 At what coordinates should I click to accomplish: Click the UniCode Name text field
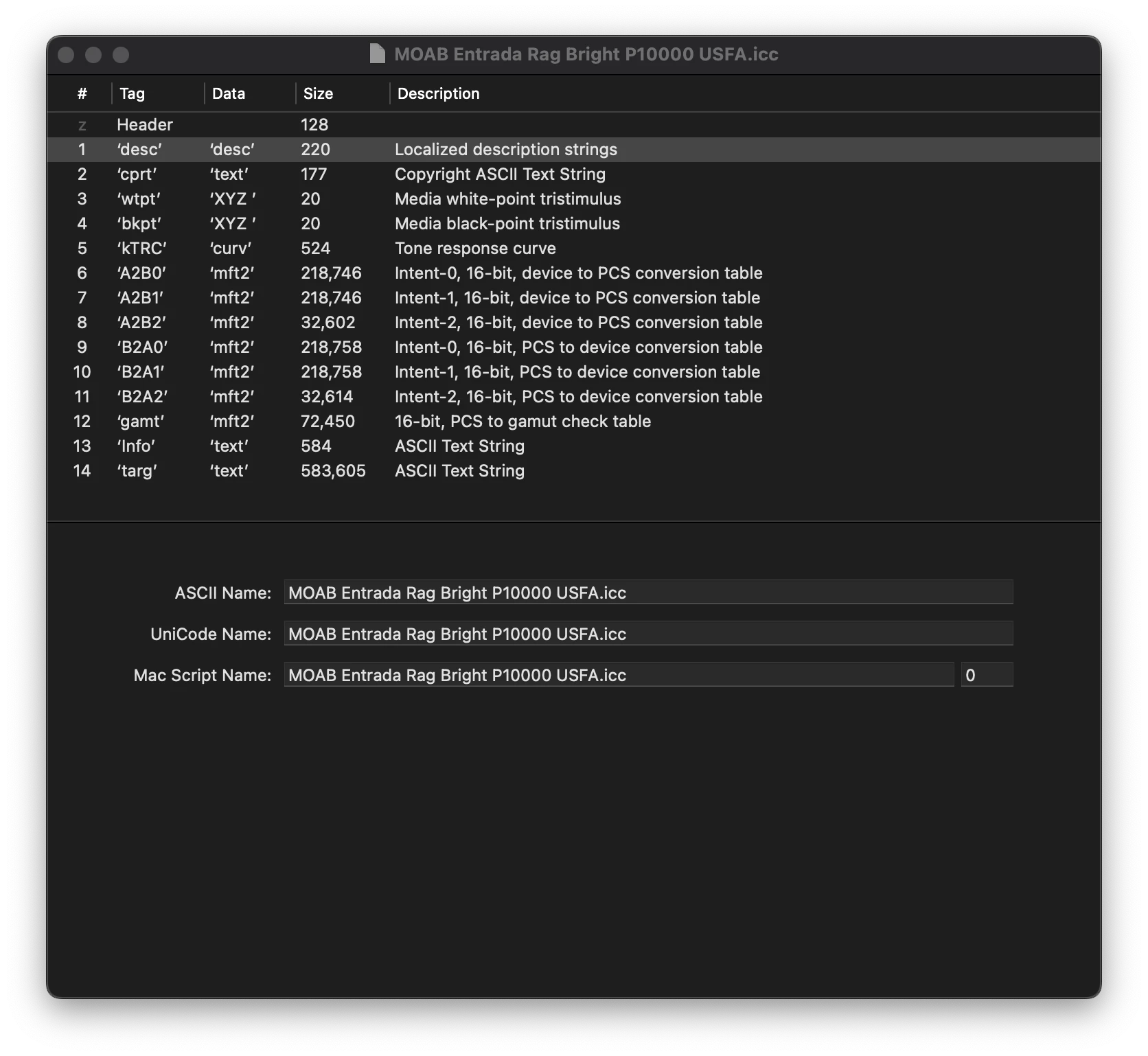pyautogui.click(x=648, y=634)
